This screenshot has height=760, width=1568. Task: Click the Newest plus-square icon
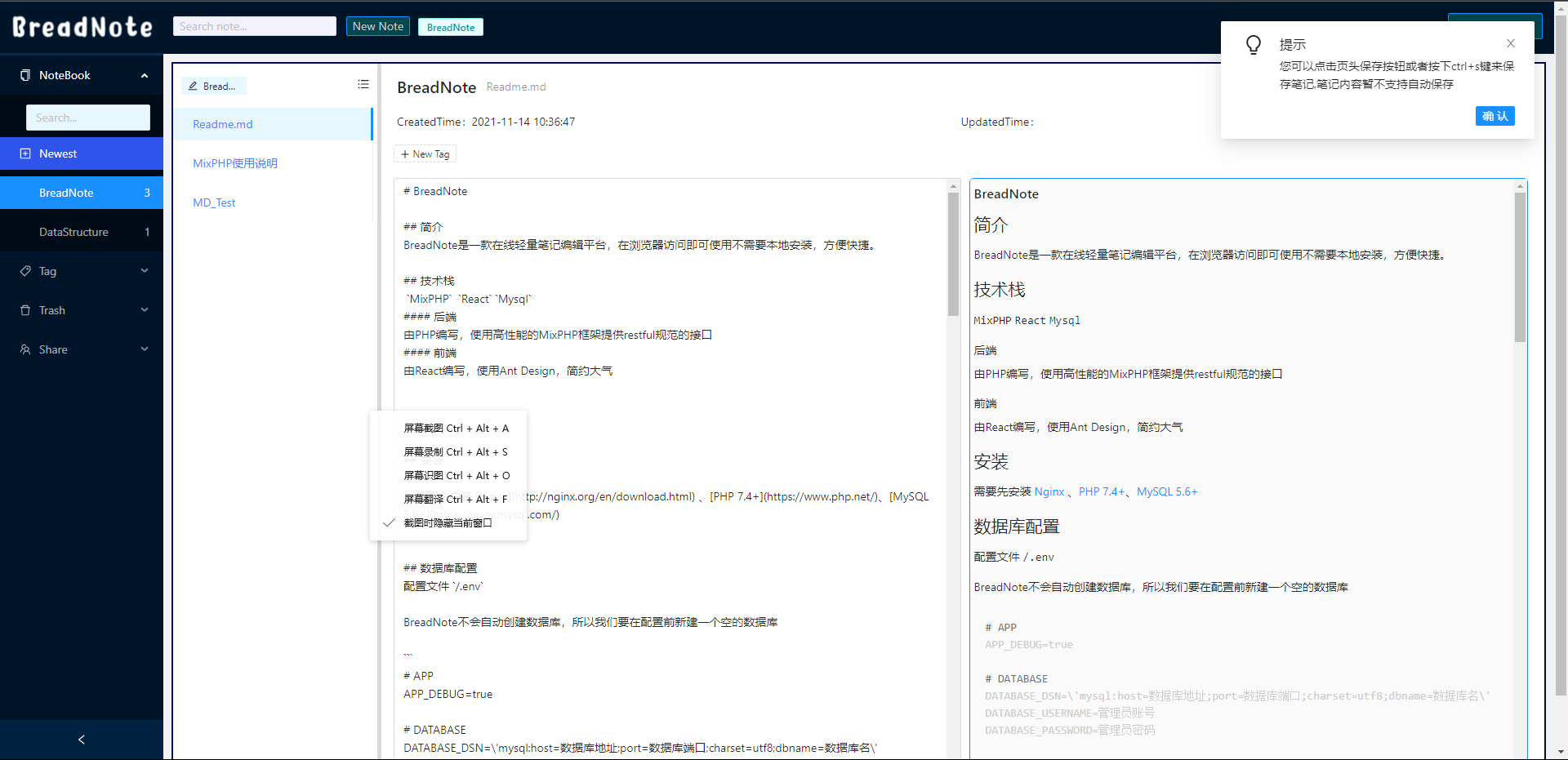pyautogui.click(x=25, y=153)
